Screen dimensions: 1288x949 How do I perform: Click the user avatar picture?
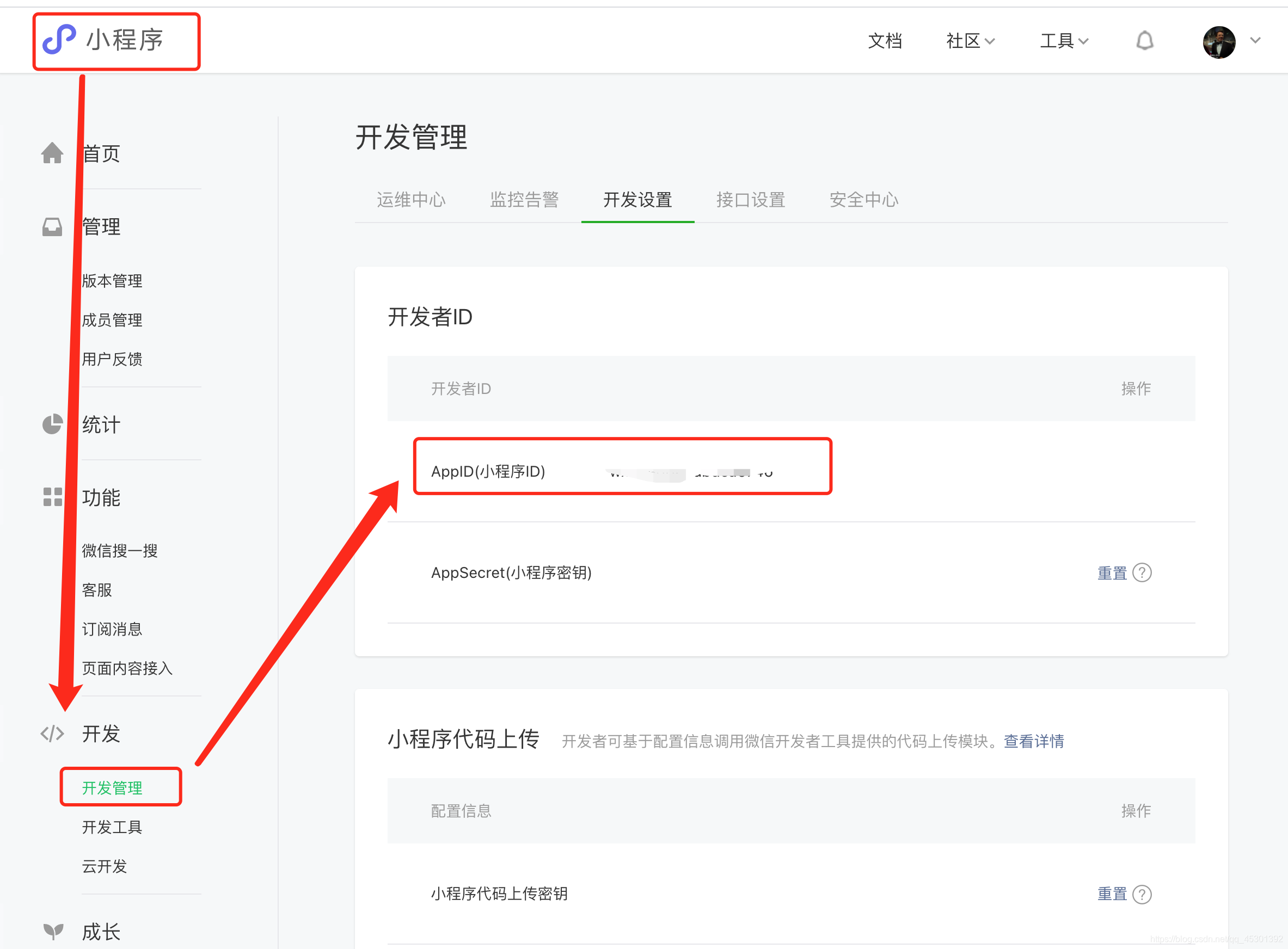1218,41
